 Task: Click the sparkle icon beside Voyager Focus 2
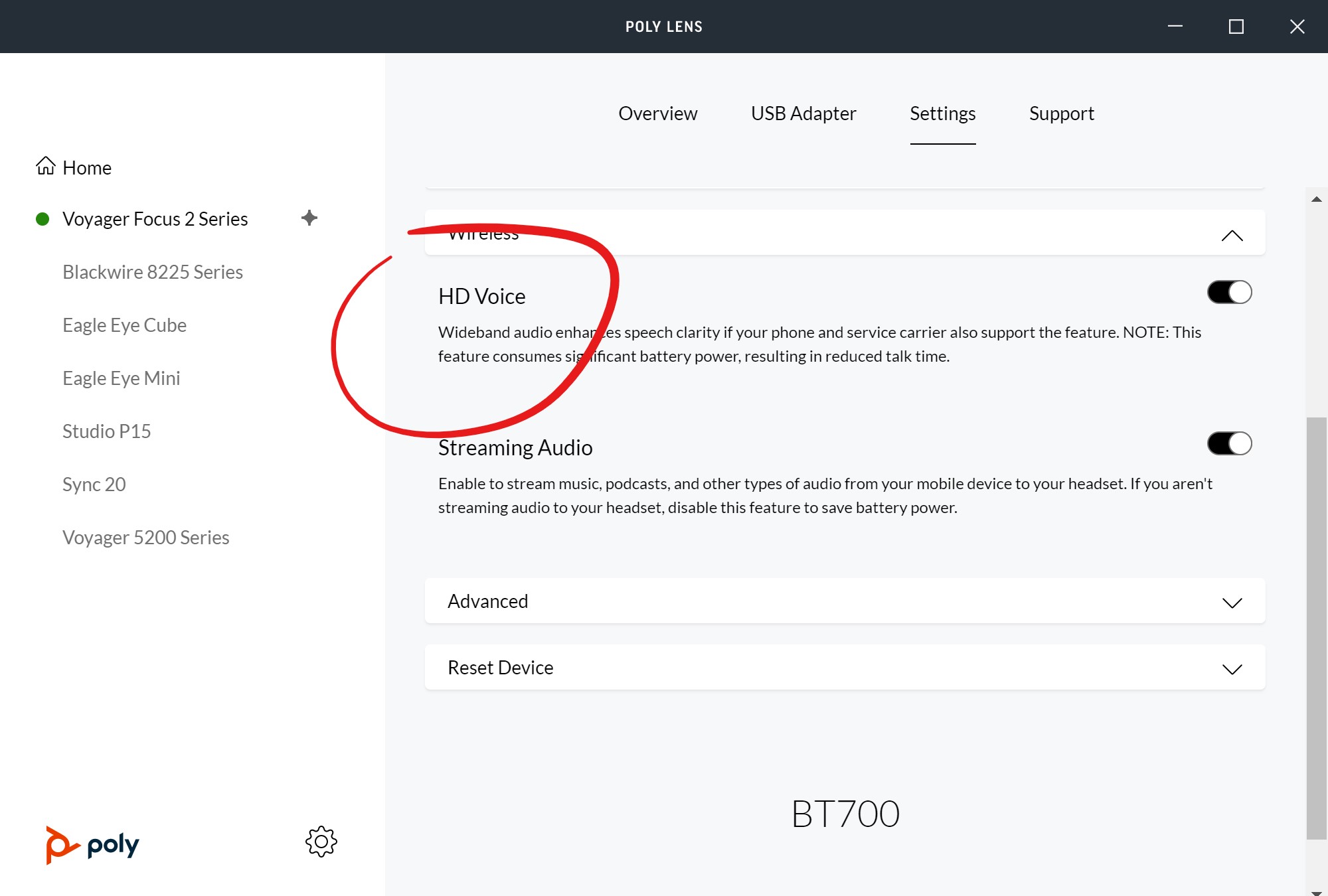click(309, 218)
